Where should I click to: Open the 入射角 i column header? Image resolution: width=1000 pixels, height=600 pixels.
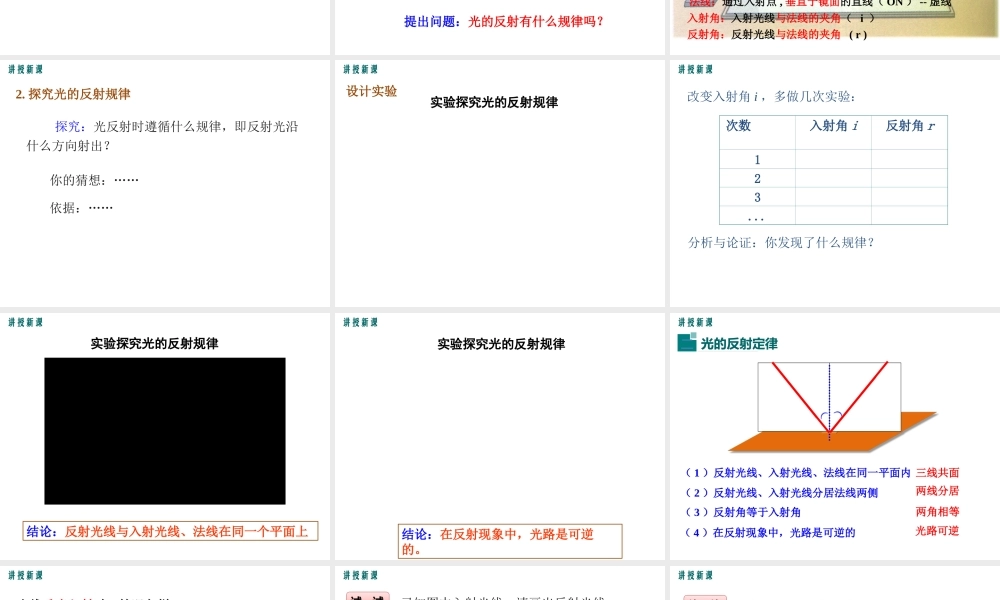(x=833, y=126)
